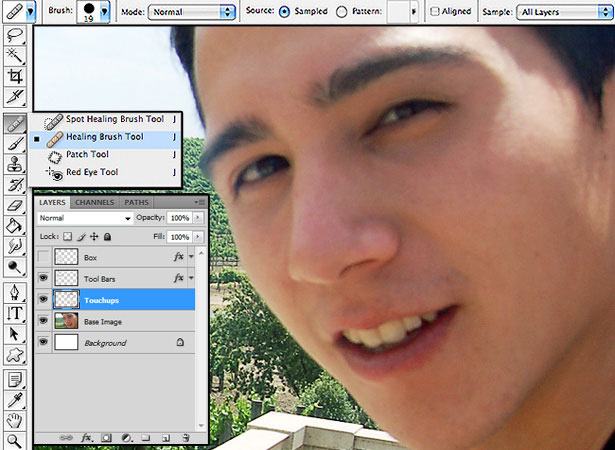The height and width of the screenshot is (450, 615).
Task: Choose Spot Healing Brush Tool
Action: 105,119
